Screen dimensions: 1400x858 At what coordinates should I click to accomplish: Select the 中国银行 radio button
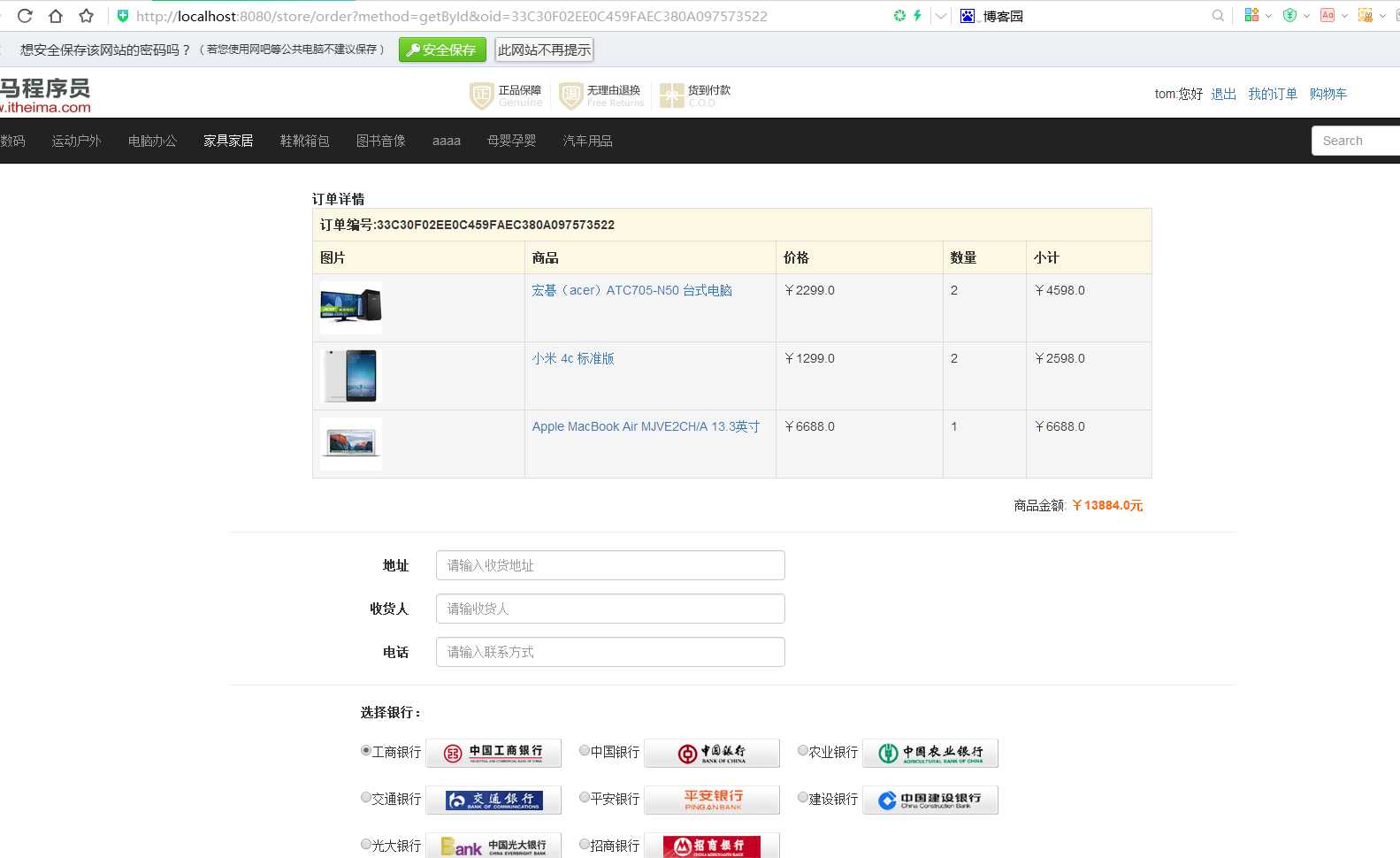click(585, 750)
